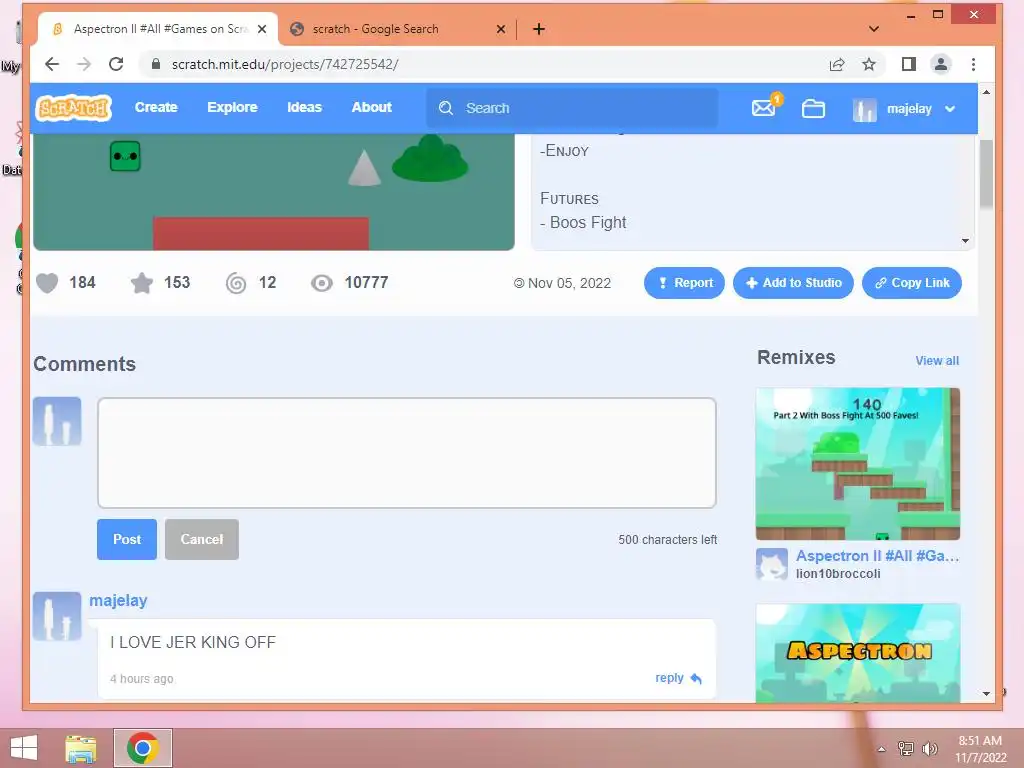Open View all remixes link
Viewport: 1024px width, 768px height.
coord(937,360)
